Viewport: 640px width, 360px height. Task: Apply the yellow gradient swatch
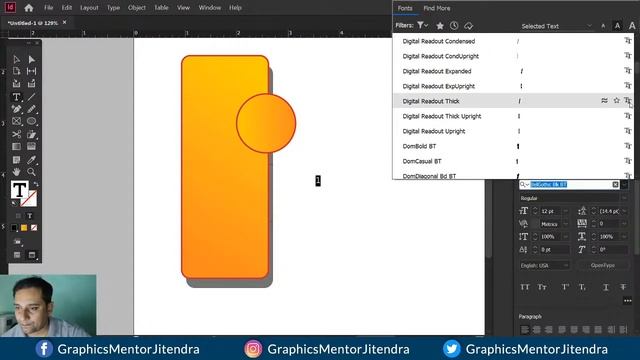click(24, 228)
